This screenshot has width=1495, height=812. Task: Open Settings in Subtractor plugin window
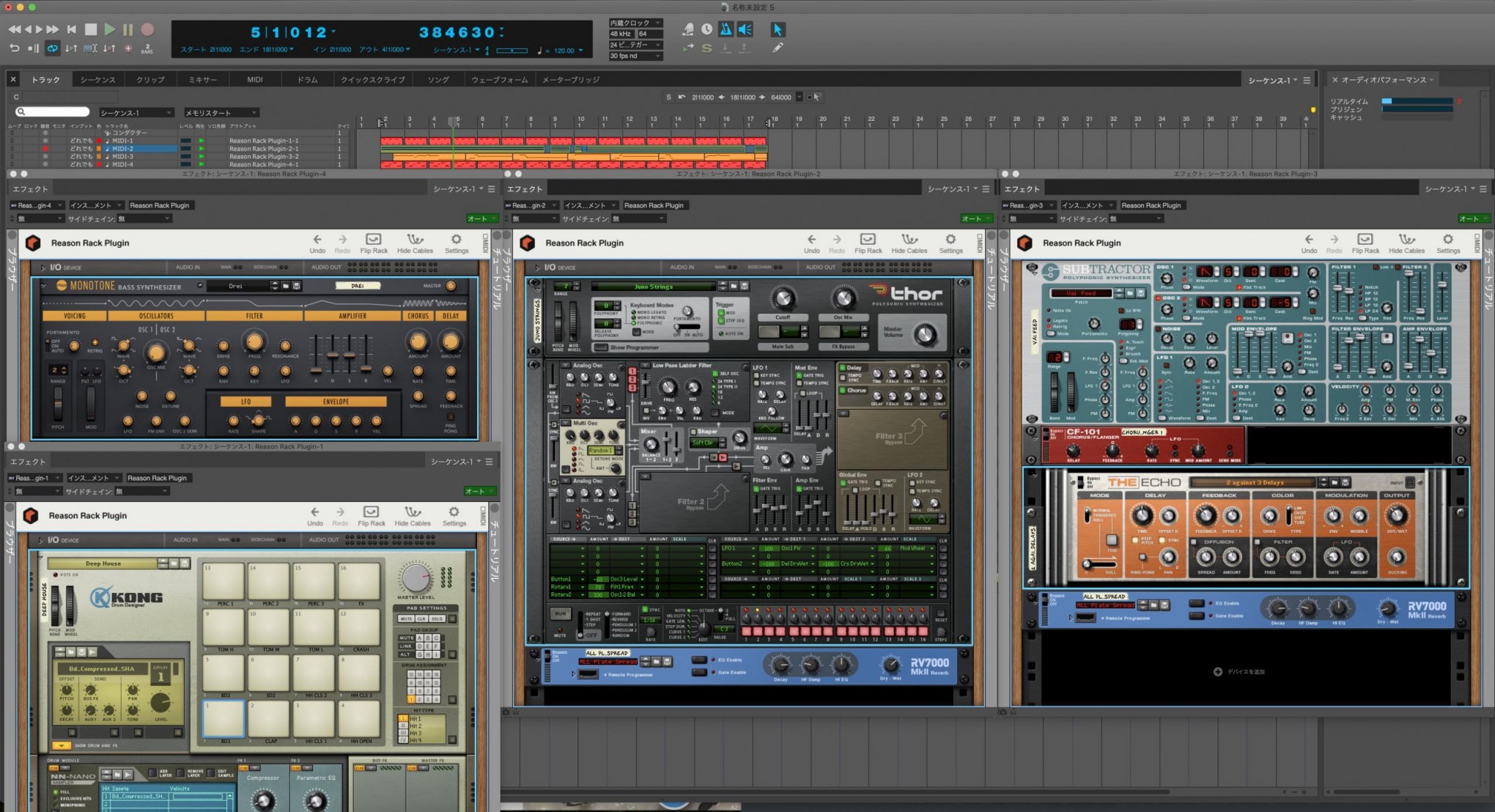[x=1447, y=243]
